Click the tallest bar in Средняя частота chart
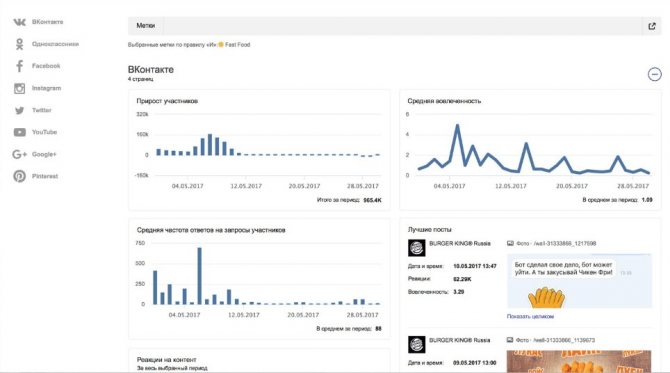This screenshot has height=373, width=670. pyautogui.click(x=200, y=276)
